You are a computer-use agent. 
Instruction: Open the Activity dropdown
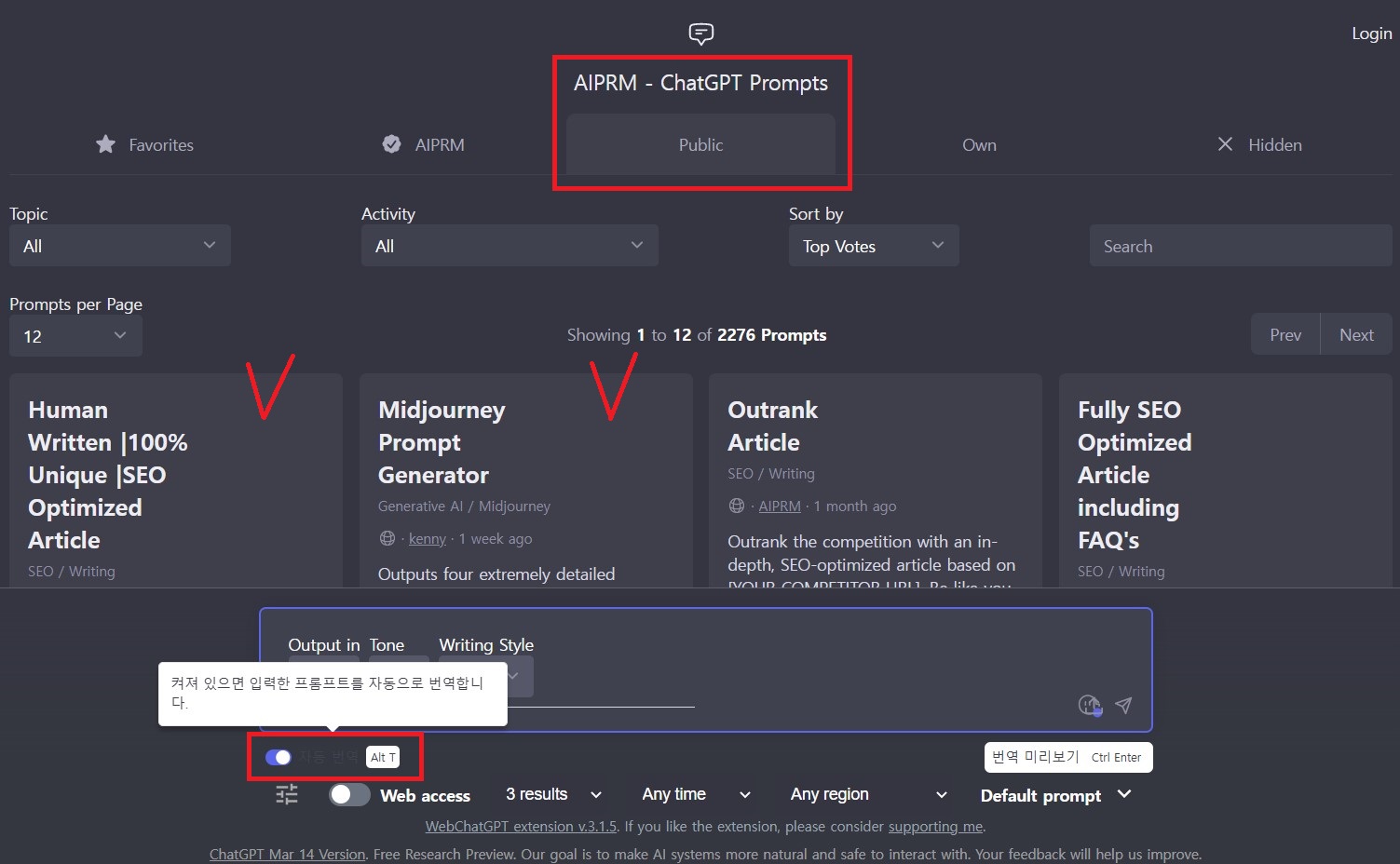click(x=510, y=246)
